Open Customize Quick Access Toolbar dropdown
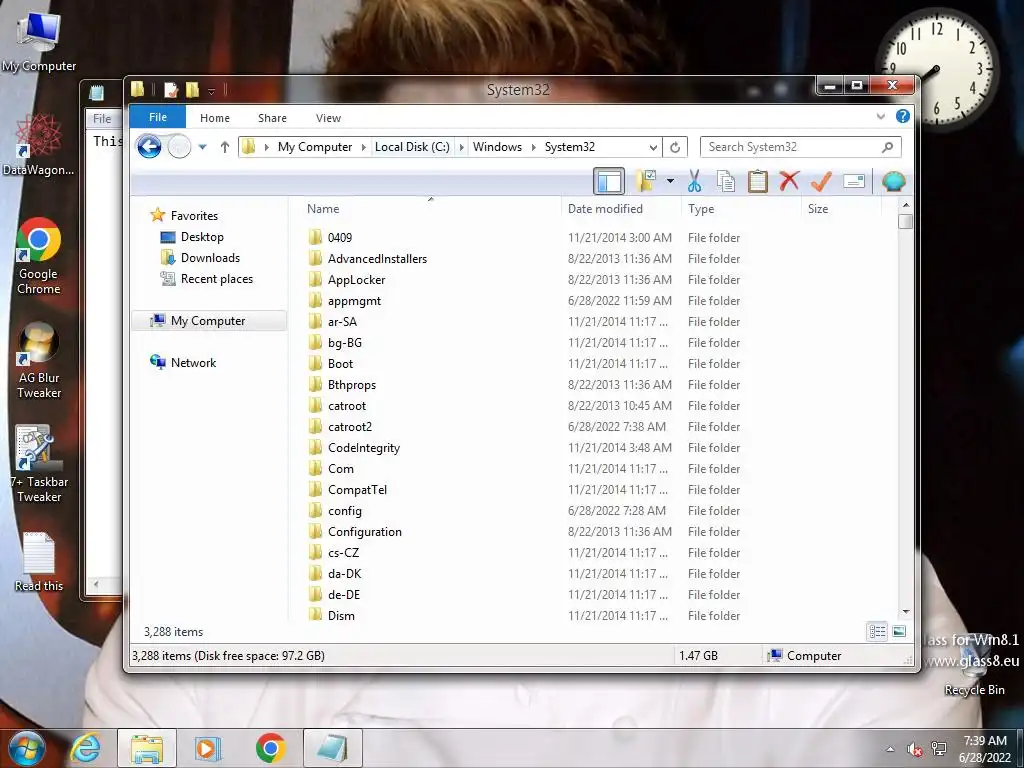1024x768 pixels. pyautogui.click(x=211, y=91)
